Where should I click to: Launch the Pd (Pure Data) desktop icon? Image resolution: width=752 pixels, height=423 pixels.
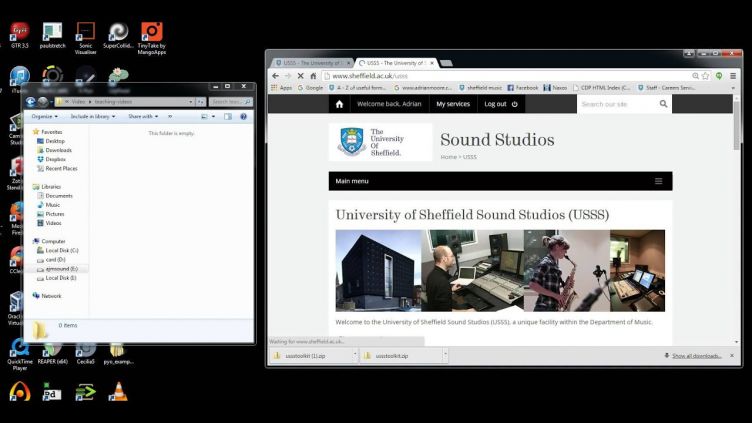52,392
